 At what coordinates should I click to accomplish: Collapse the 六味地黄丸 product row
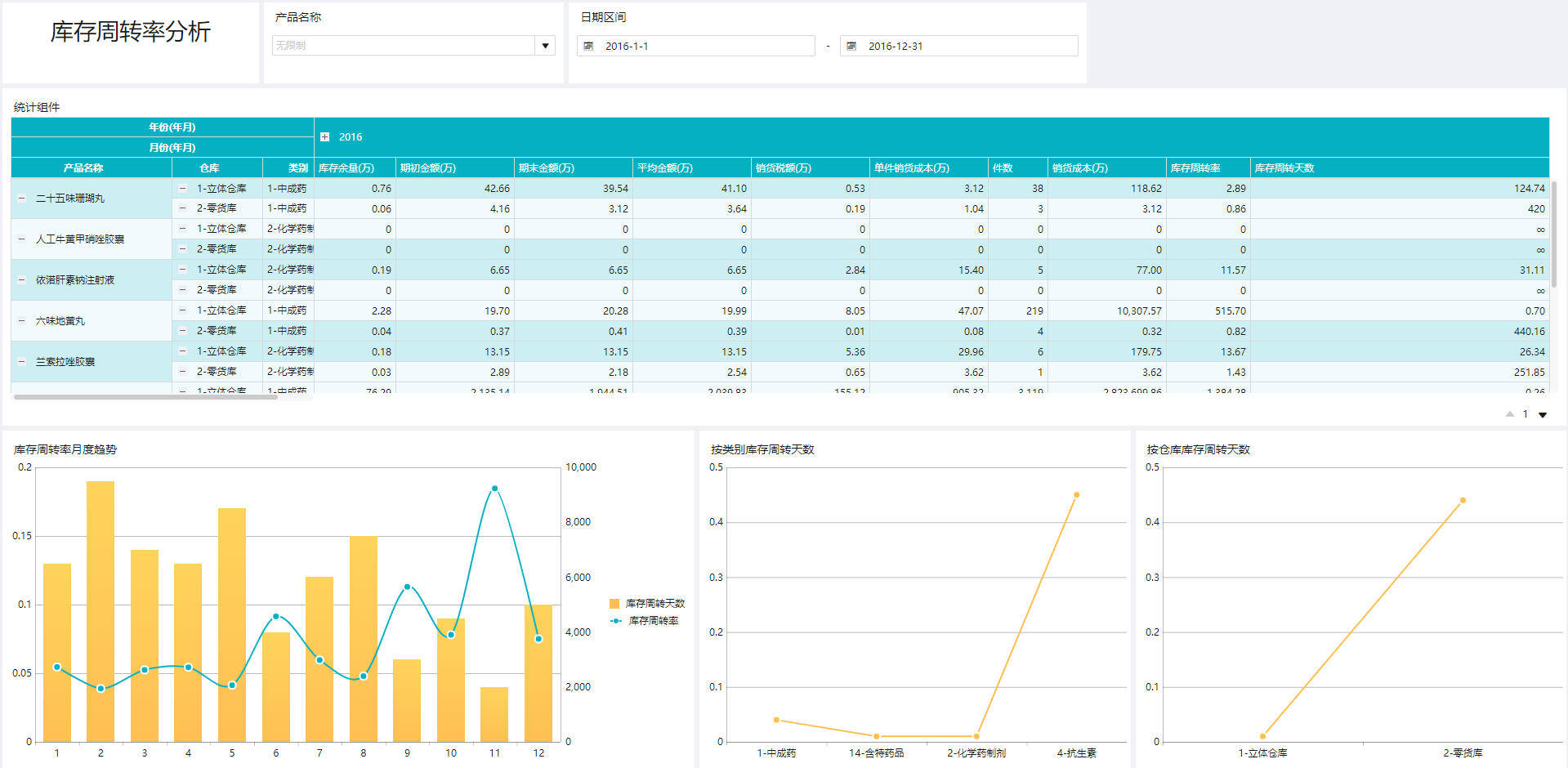[22, 321]
